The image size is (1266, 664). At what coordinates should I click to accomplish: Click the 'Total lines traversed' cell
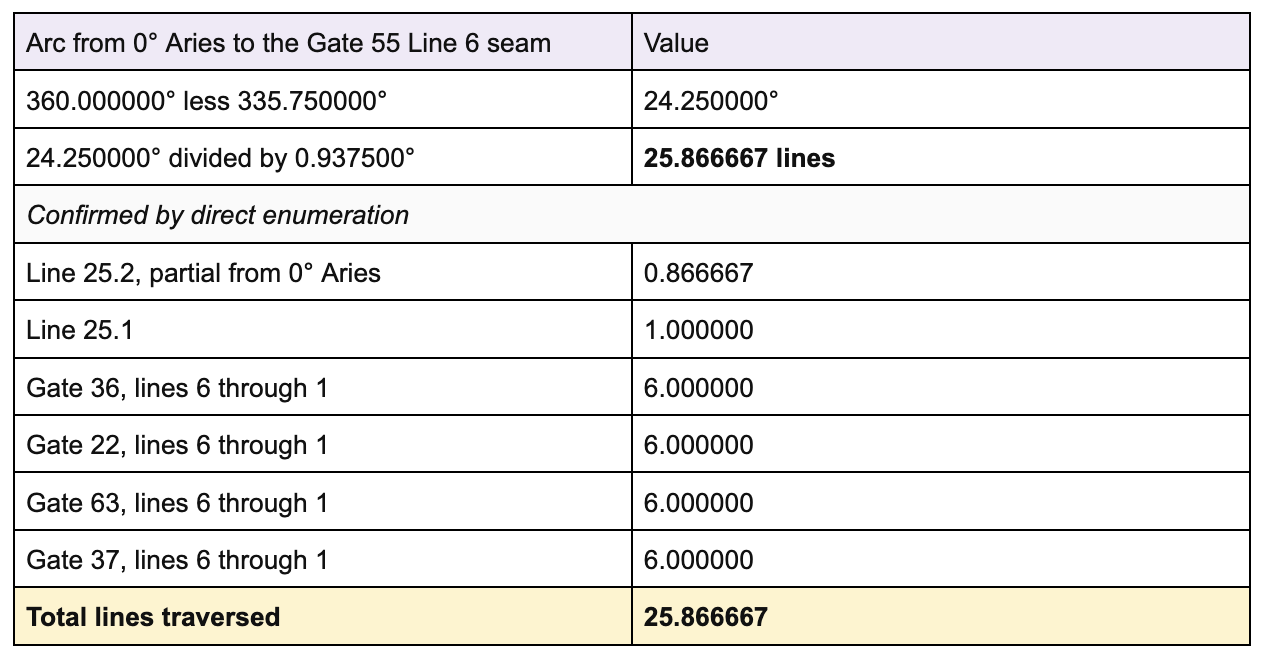click(x=323, y=616)
